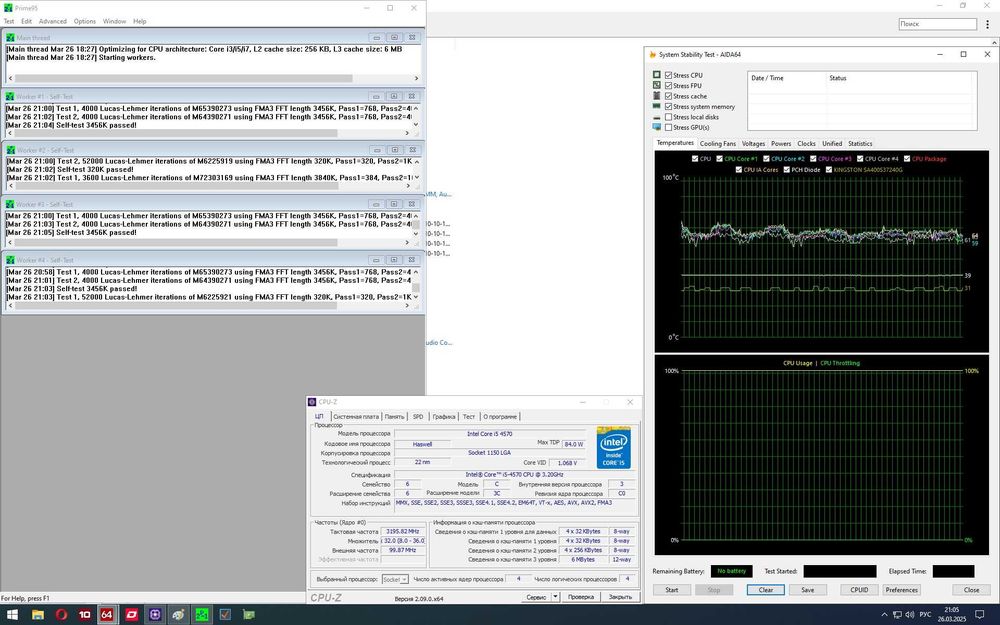Open the red '10' taskbar app icon
This screenshot has width=1000, height=625.
pos(84,614)
